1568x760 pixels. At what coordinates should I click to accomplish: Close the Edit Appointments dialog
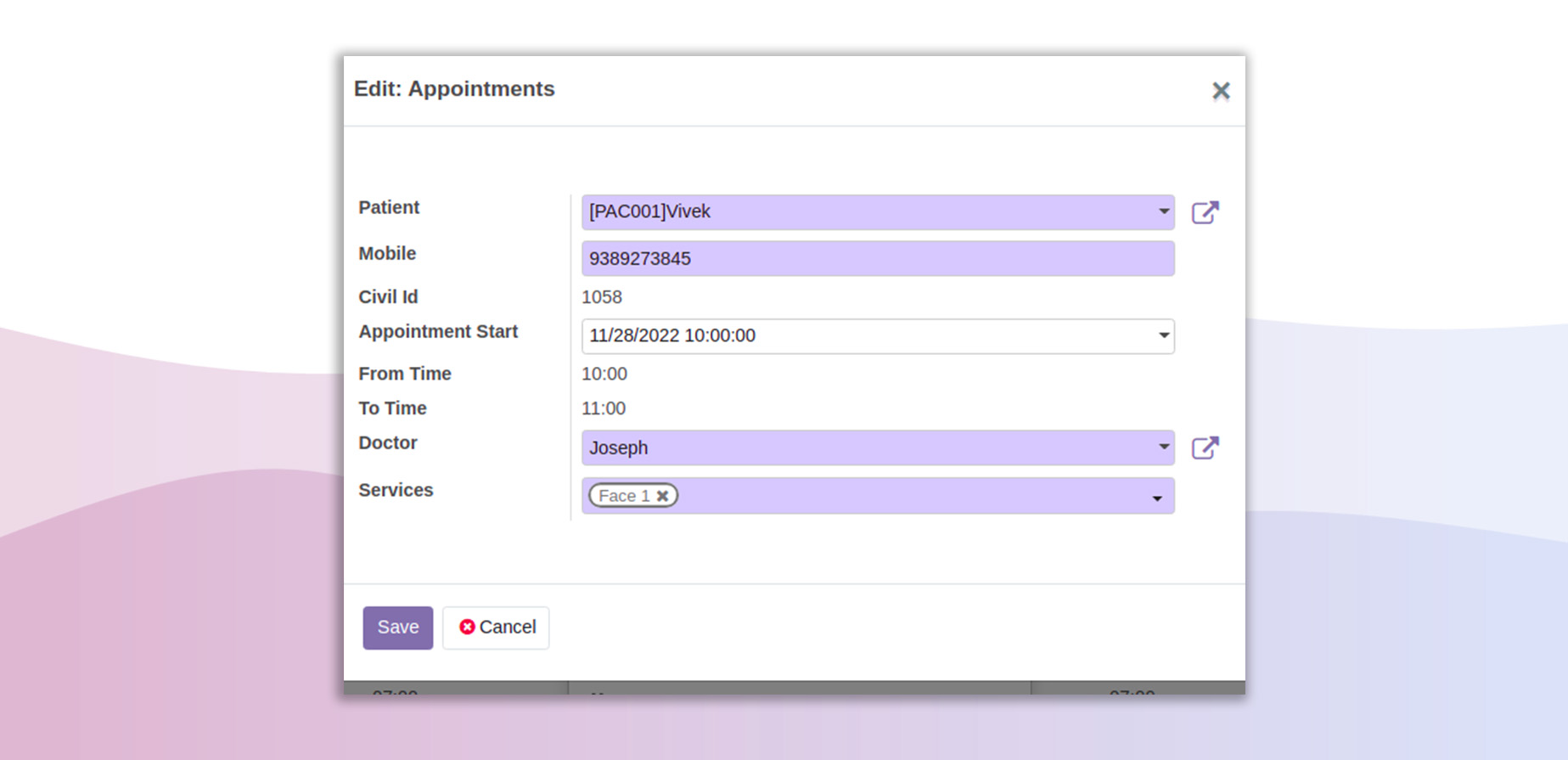(x=1221, y=91)
